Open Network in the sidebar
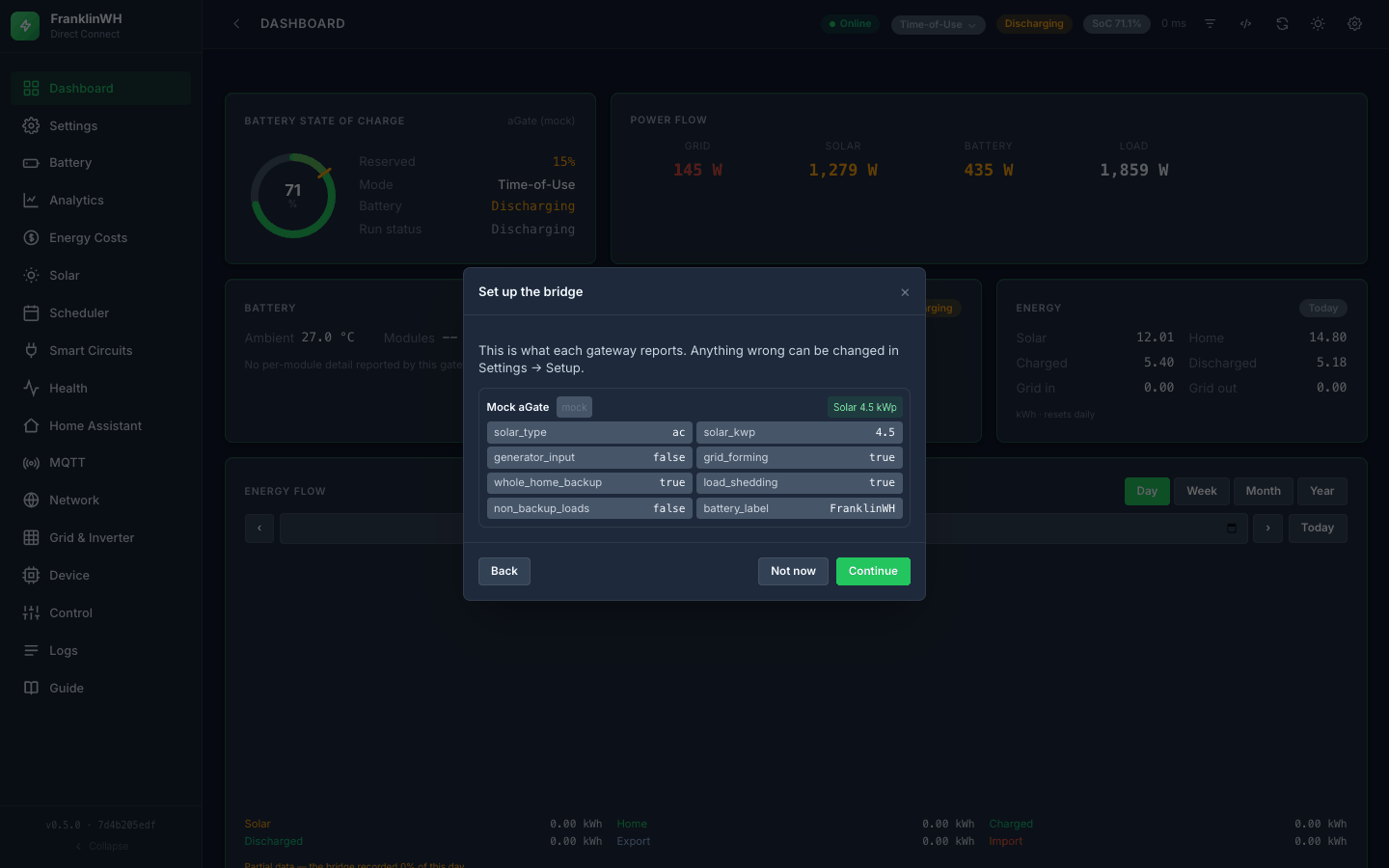The width and height of the screenshot is (1389, 868). coord(100,501)
